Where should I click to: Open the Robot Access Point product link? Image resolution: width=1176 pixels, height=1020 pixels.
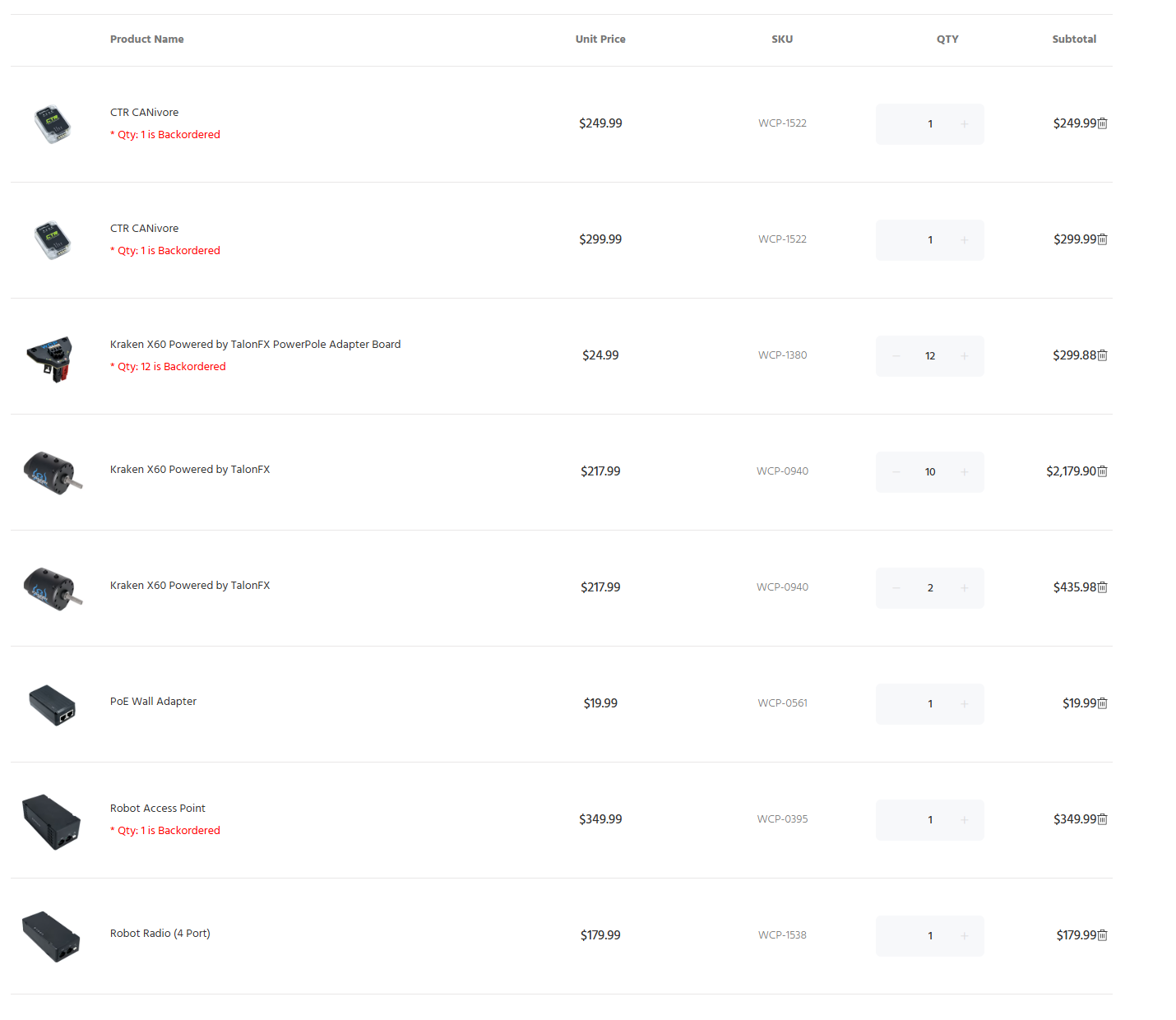pos(158,809)
